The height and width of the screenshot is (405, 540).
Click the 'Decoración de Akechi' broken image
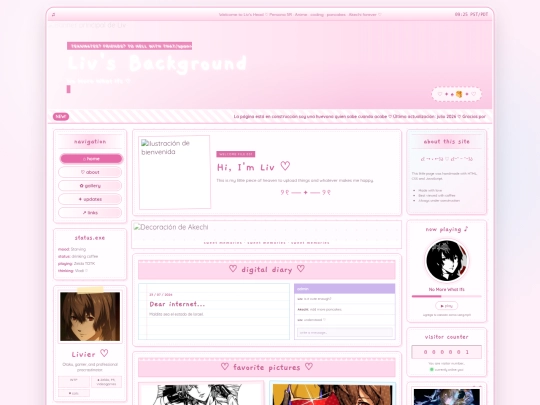pyautogui.click(x=171, y=227)
